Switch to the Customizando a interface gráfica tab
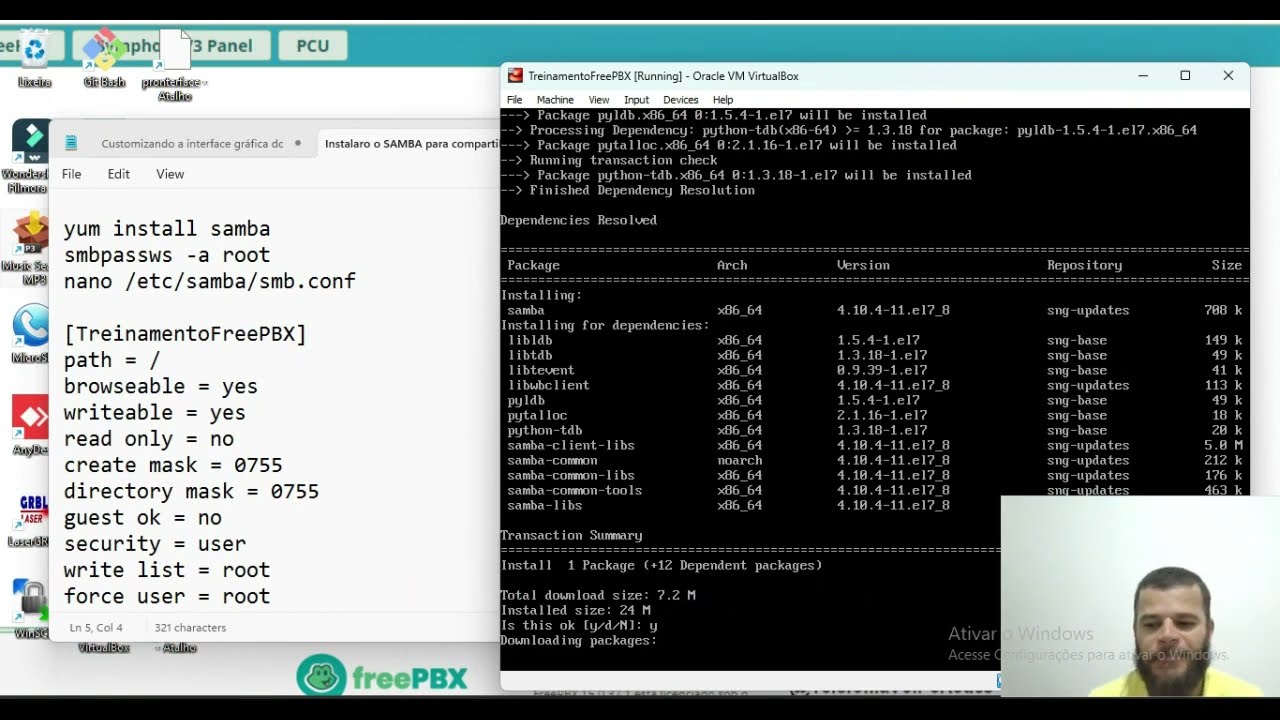Viewport: 1280px width, 720px height. [192, 143]
